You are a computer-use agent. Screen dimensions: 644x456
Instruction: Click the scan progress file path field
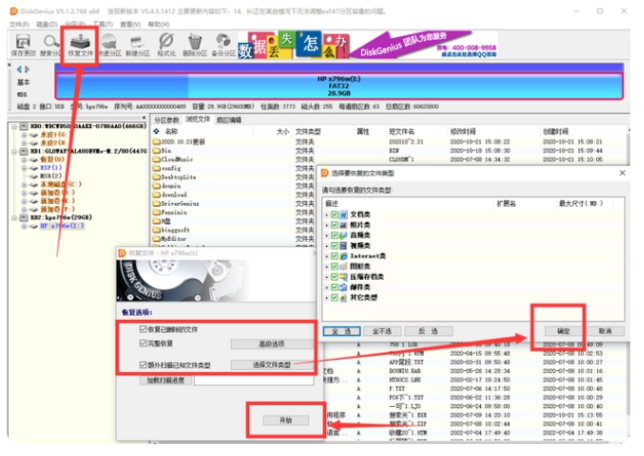[x=254, y=380]
